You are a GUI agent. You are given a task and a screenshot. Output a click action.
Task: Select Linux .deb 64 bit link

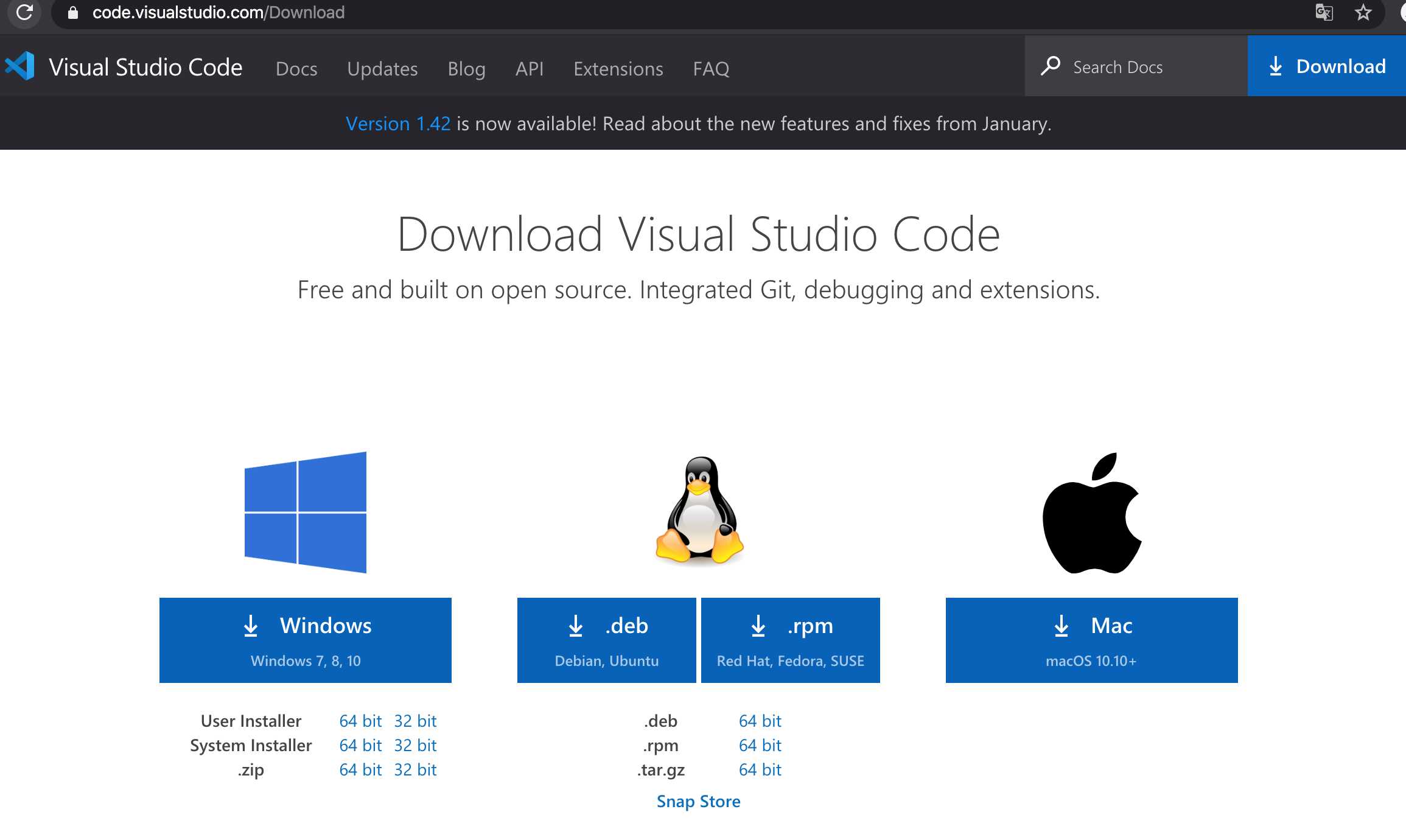coord(760,721)
